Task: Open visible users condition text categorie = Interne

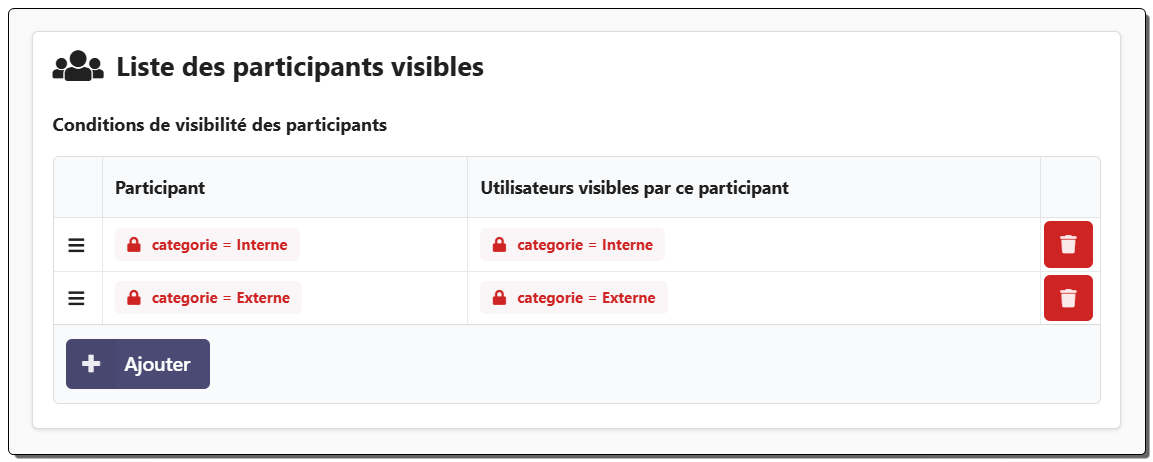Action: (x=584, y=245)
